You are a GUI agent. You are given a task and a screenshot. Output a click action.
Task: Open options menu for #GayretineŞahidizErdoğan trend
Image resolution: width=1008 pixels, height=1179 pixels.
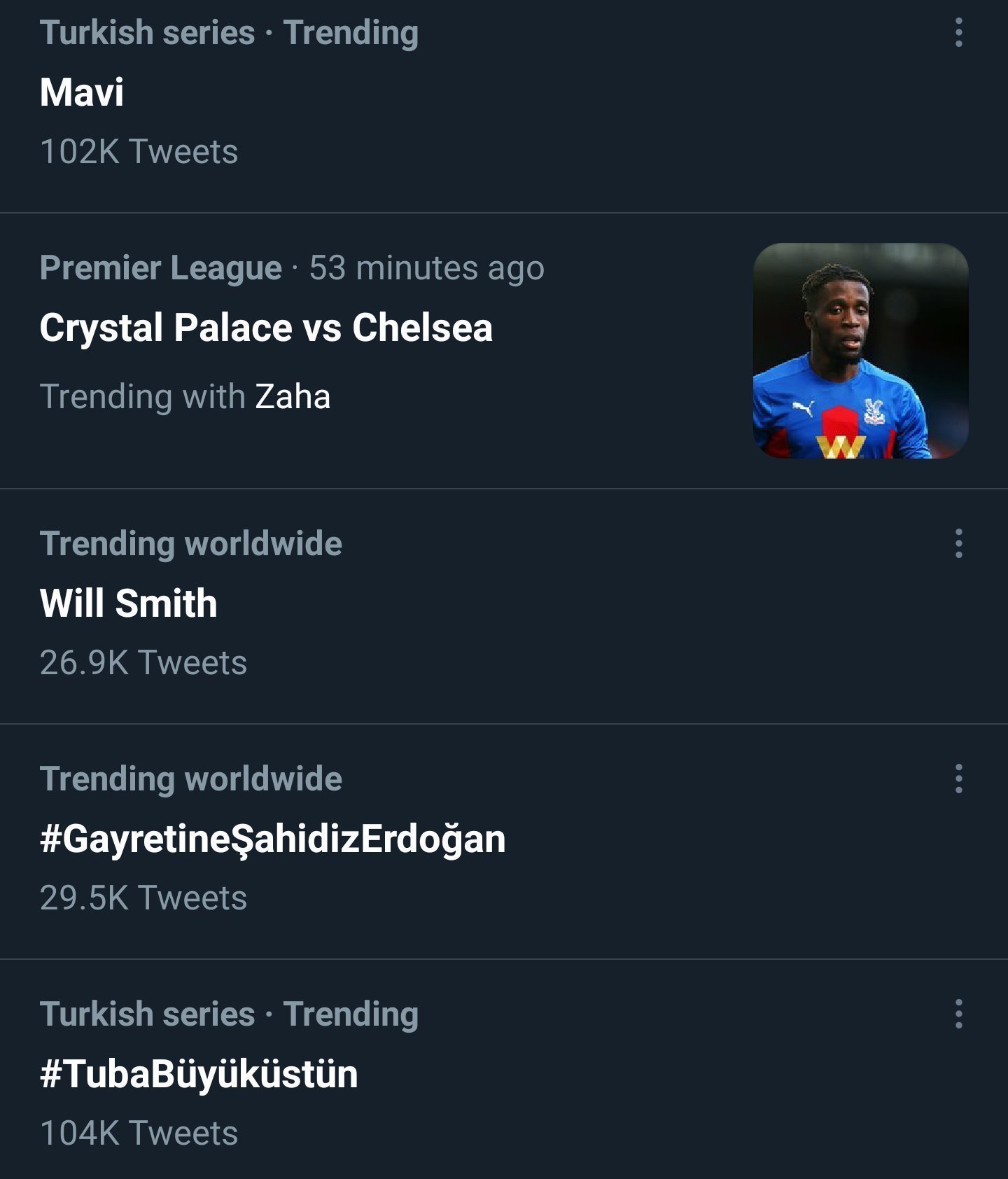coord(958,779)
